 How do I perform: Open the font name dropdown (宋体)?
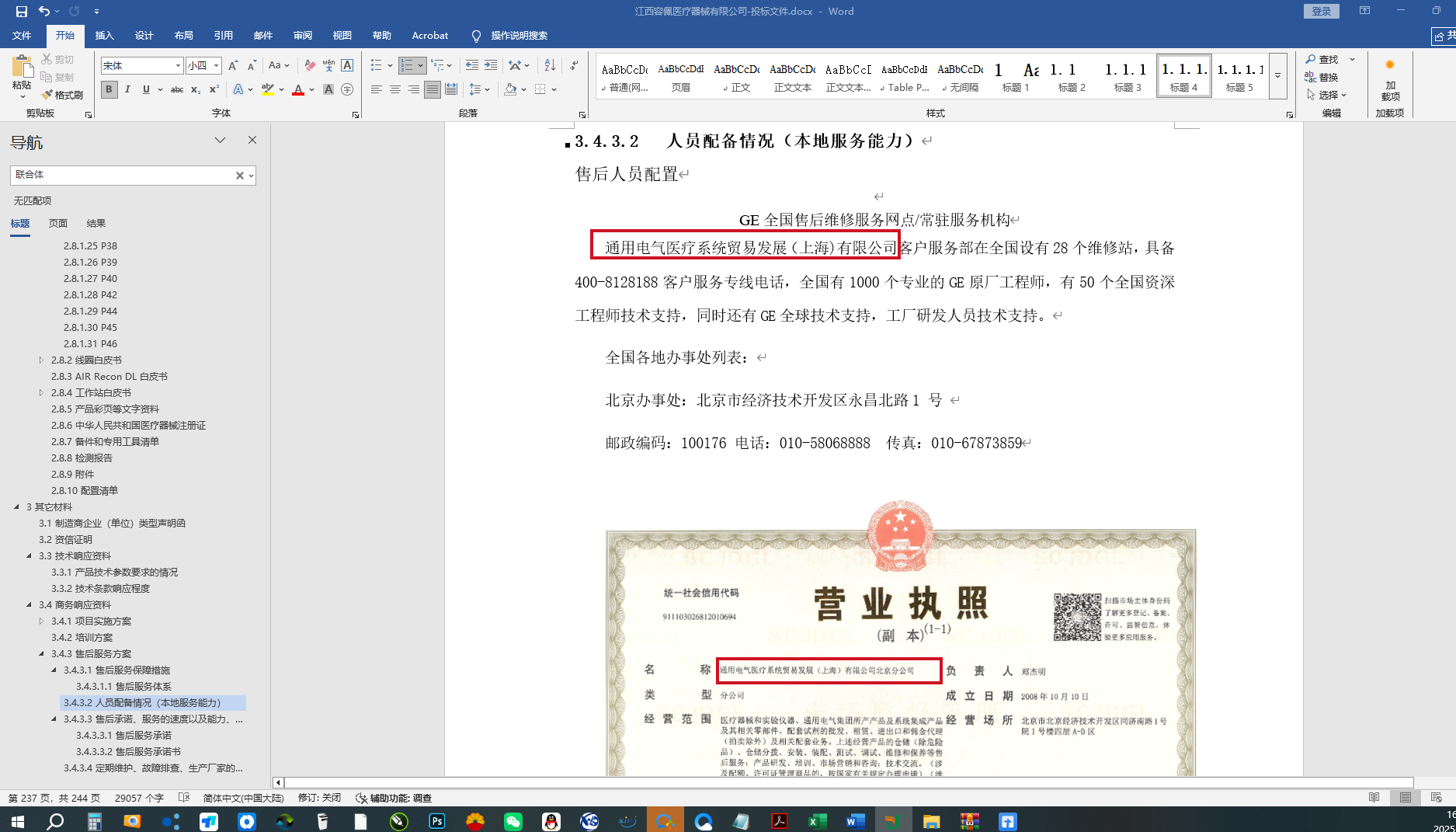(178, 66)
